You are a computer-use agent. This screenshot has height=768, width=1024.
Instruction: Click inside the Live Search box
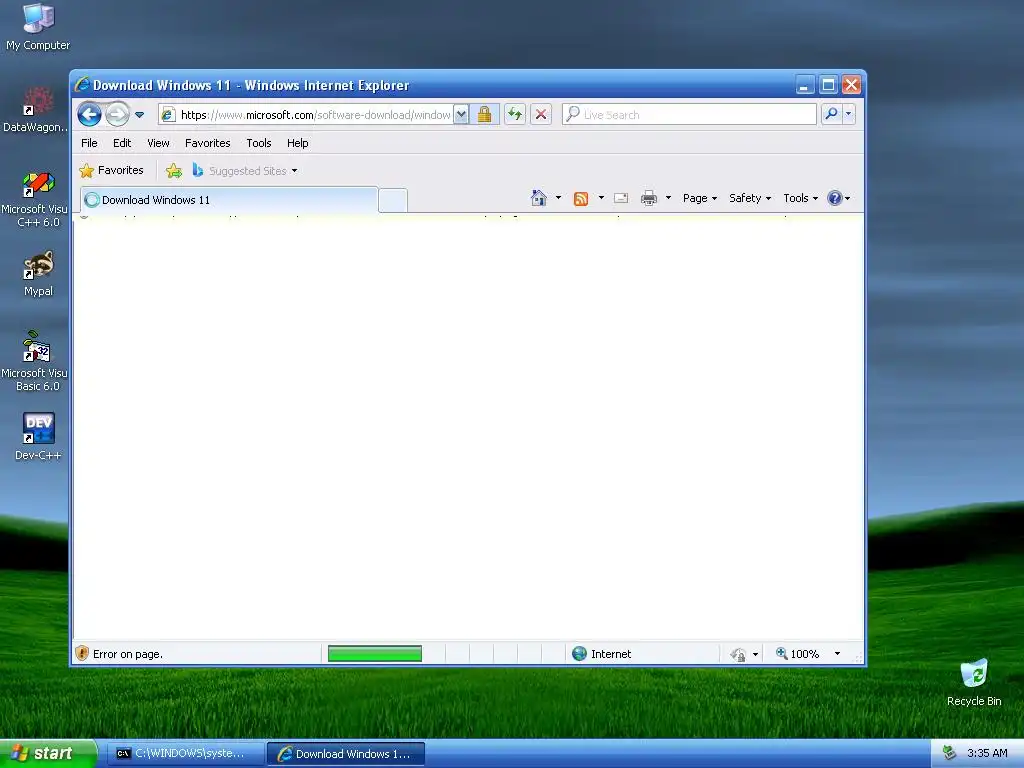click(689, 114)
